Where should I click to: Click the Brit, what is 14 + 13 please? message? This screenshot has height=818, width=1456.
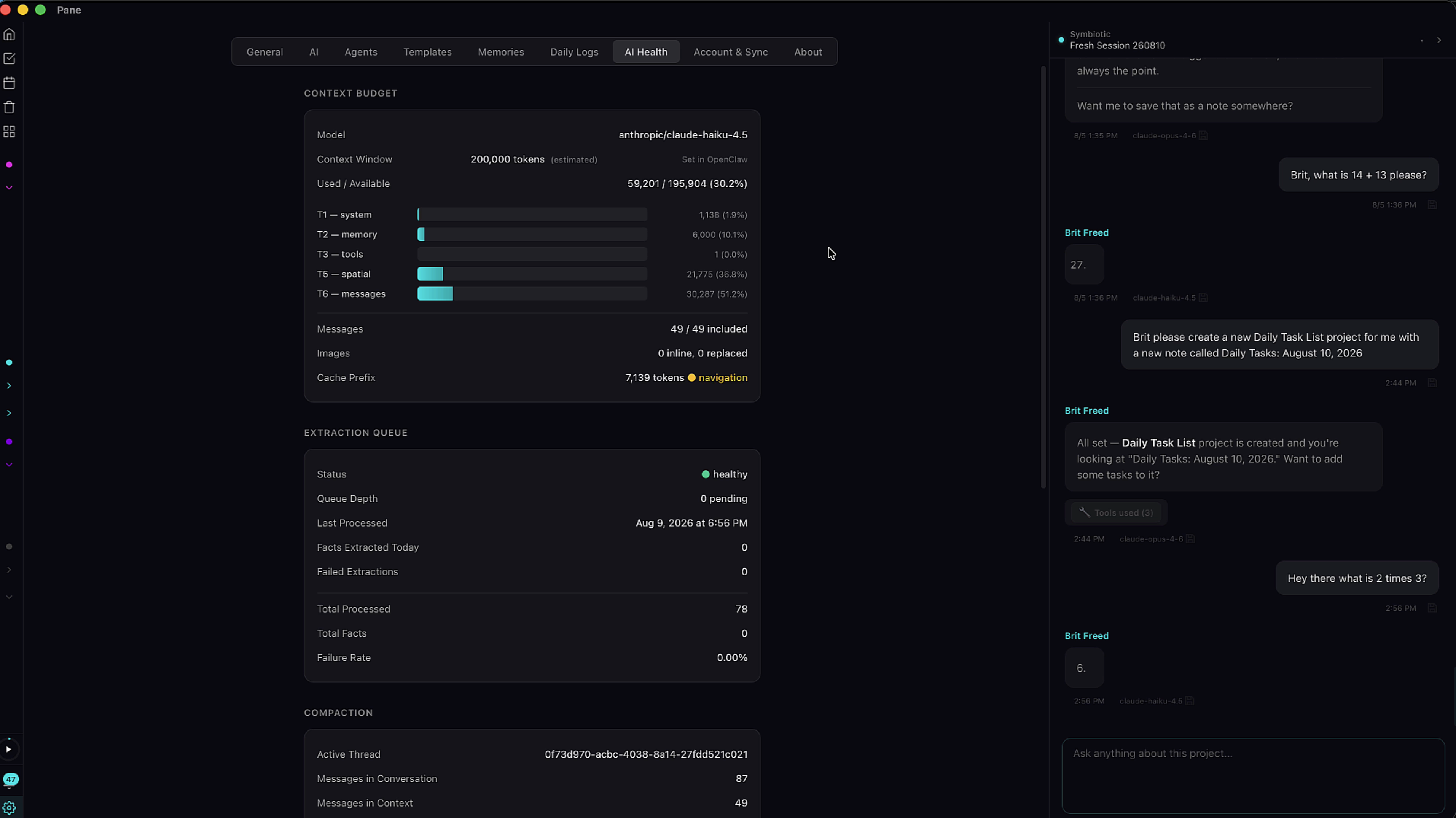coord(1358,175)
